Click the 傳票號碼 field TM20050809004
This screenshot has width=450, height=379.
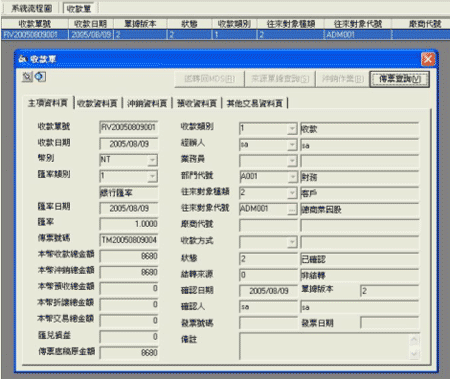[x=129, y=240]
